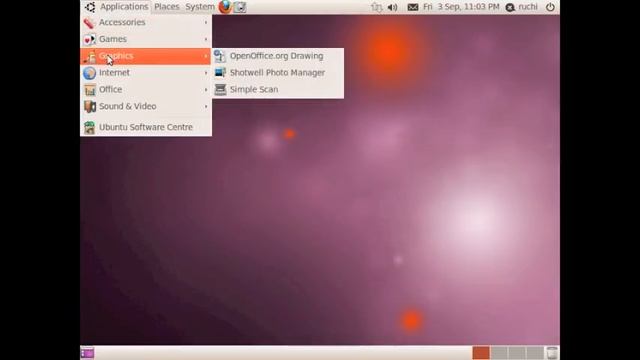Image resolution: width=640 pixels, height=360 pixels.
Task: Open the Games submenu
Action: click(146, 39)
